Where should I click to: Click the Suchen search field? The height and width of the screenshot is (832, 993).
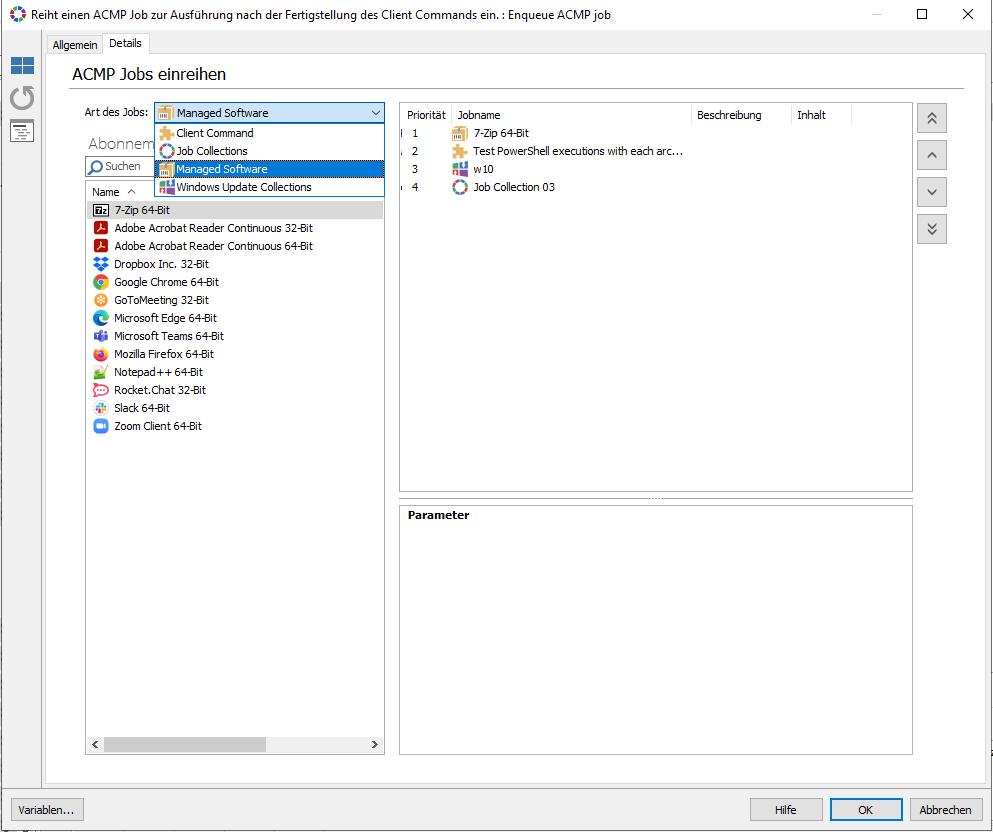coord(120,167)
